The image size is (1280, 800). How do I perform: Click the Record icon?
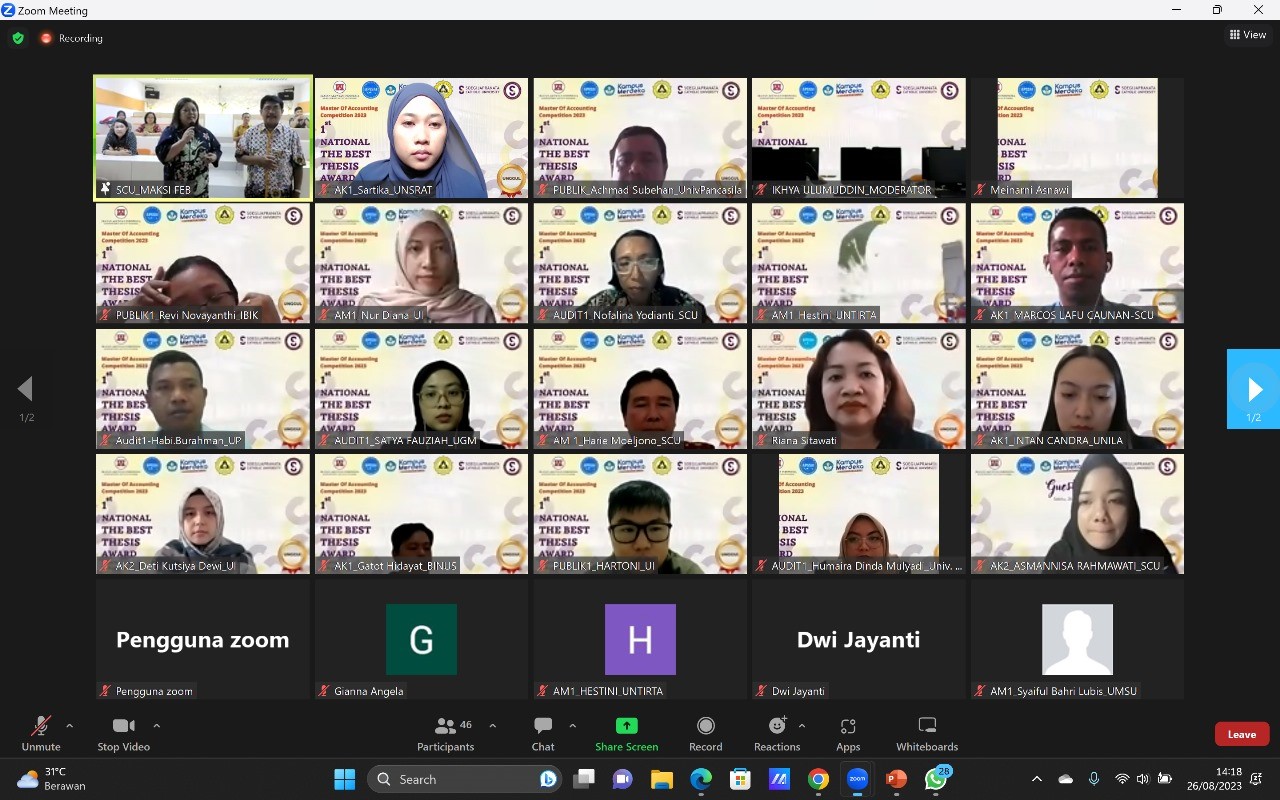coord(705,727)
